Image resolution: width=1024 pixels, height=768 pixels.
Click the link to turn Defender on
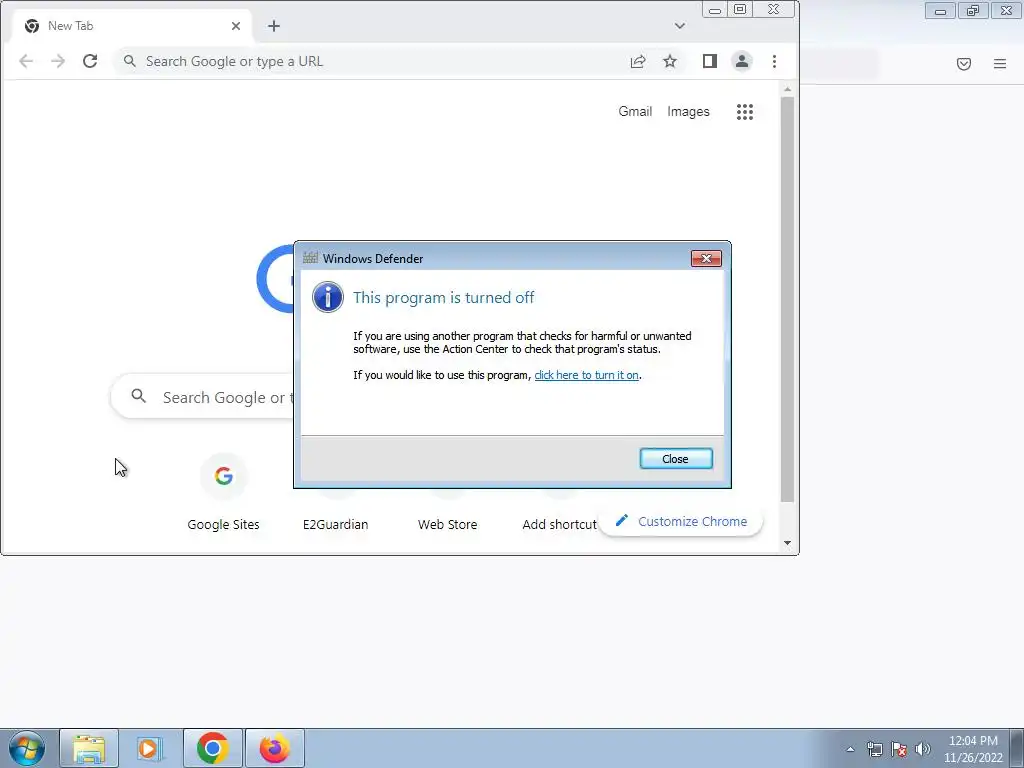(586, 375)
